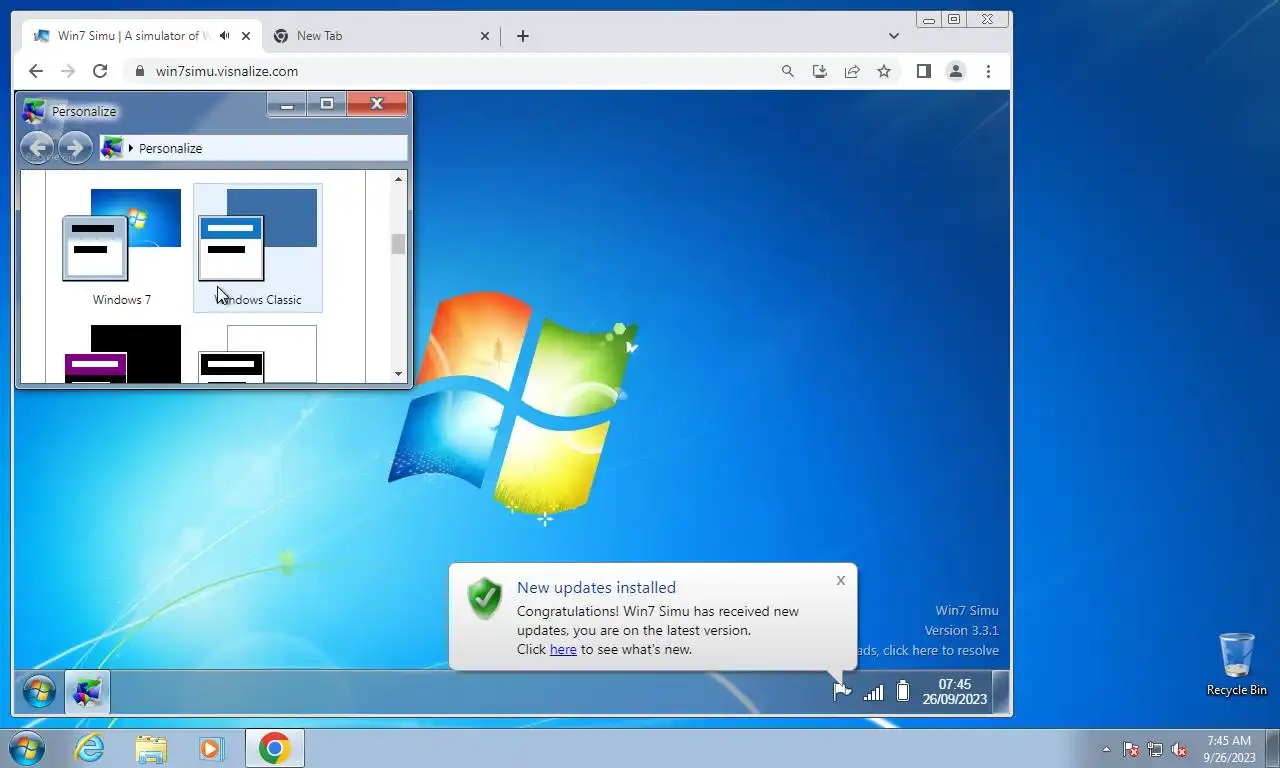
Task: Open the host Windows Start button
Action: [26, 748]
